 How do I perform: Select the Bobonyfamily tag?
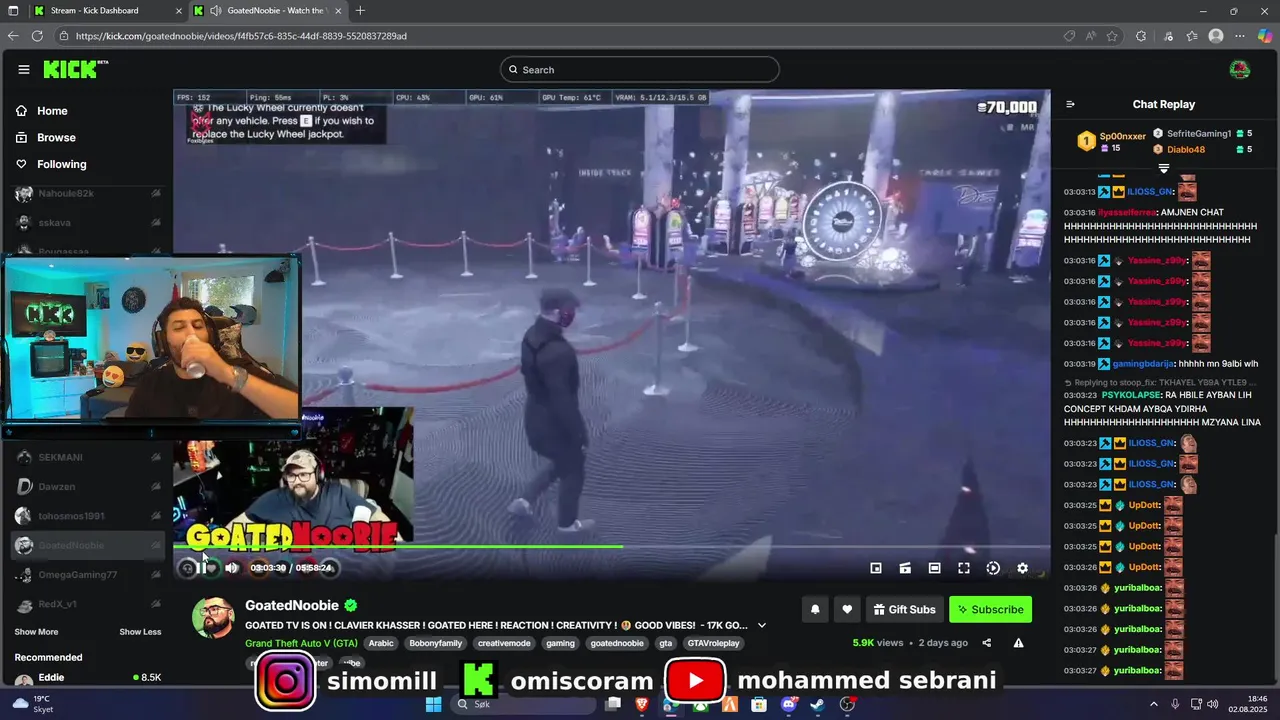(436, 643)
